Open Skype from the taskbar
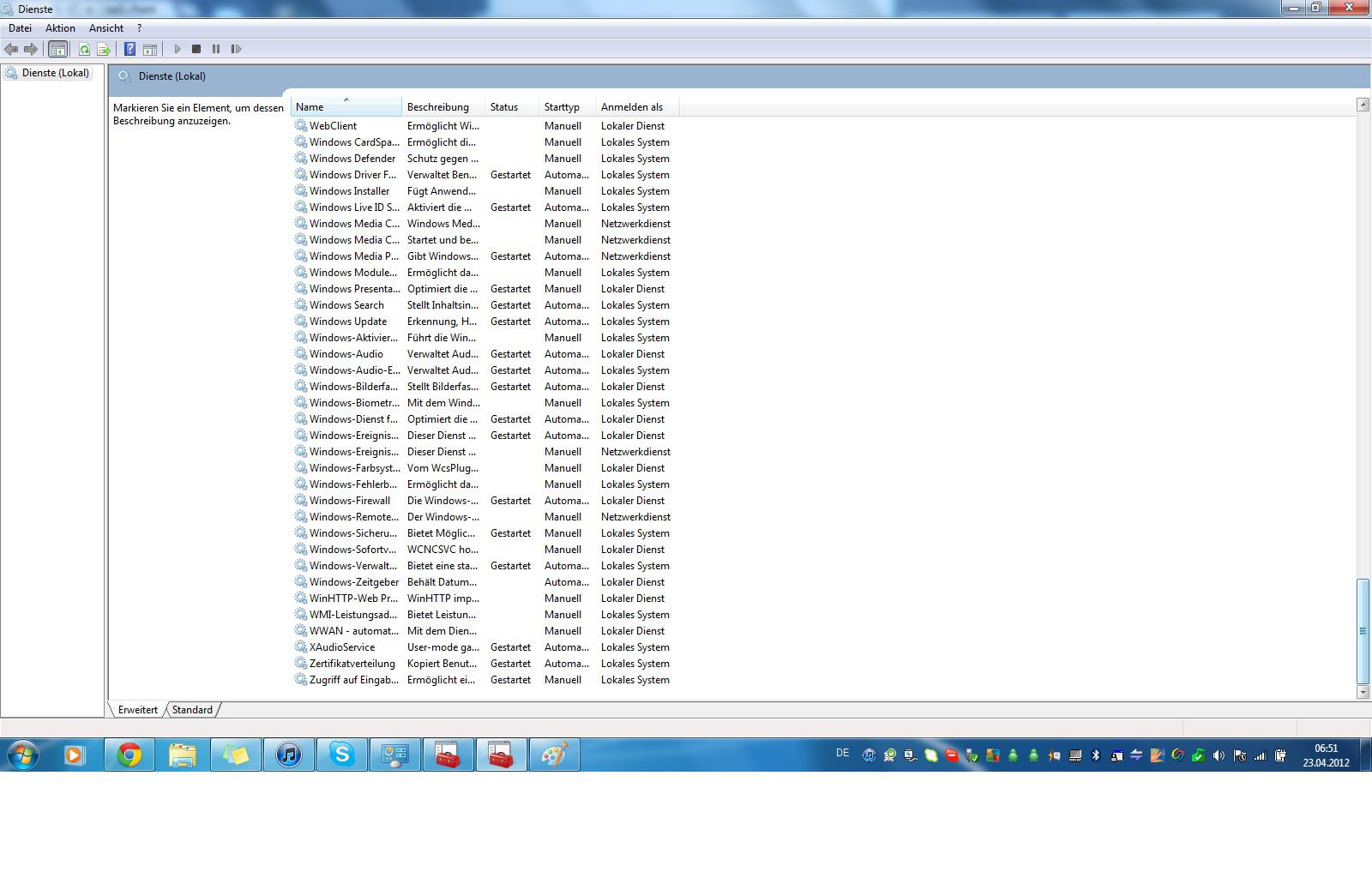The width and height of the screenshot is (1372, 878). (x=342, y=755)
